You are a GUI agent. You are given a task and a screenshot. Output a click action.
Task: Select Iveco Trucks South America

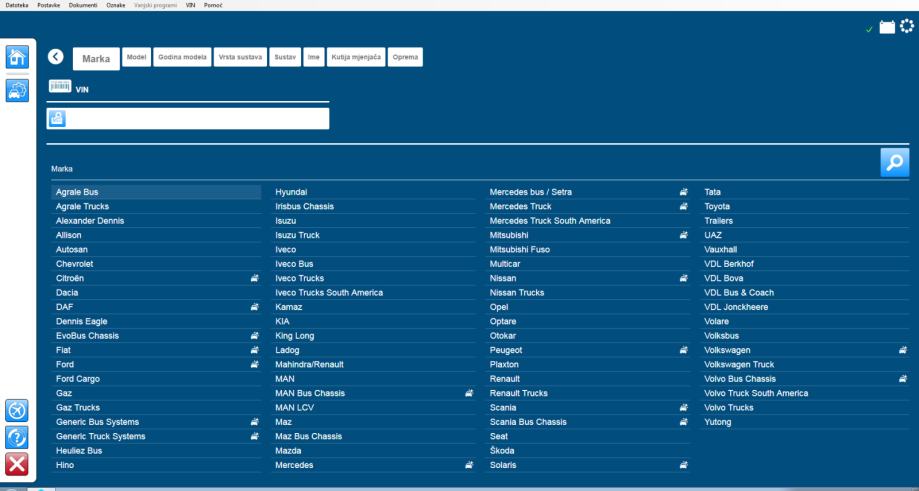click(374, 292)
